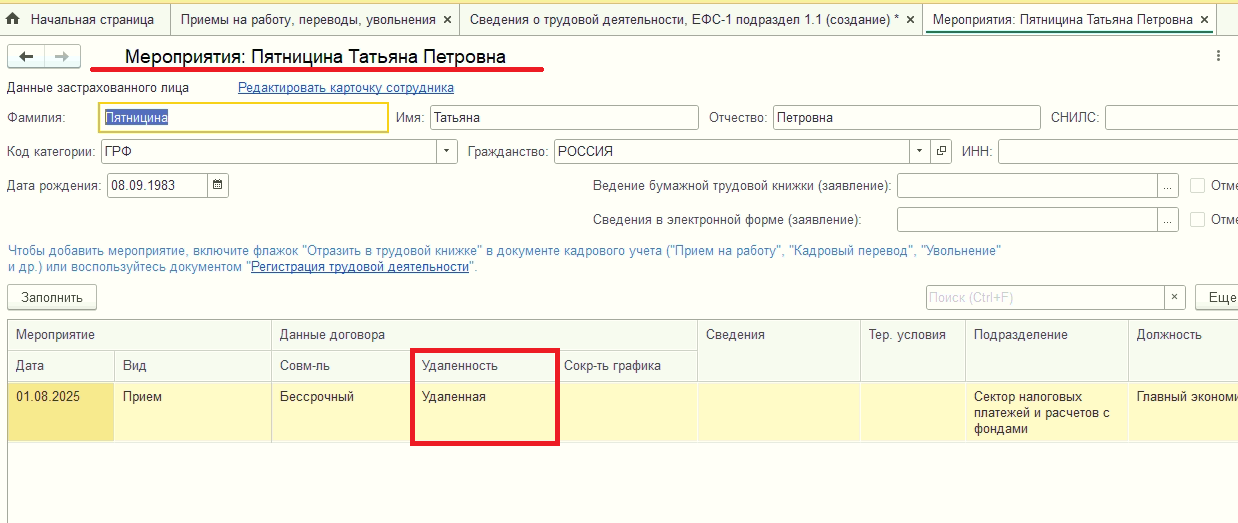Select the Главный экономист position cell
1238x523 pixels.
(x=1183, y=412)
